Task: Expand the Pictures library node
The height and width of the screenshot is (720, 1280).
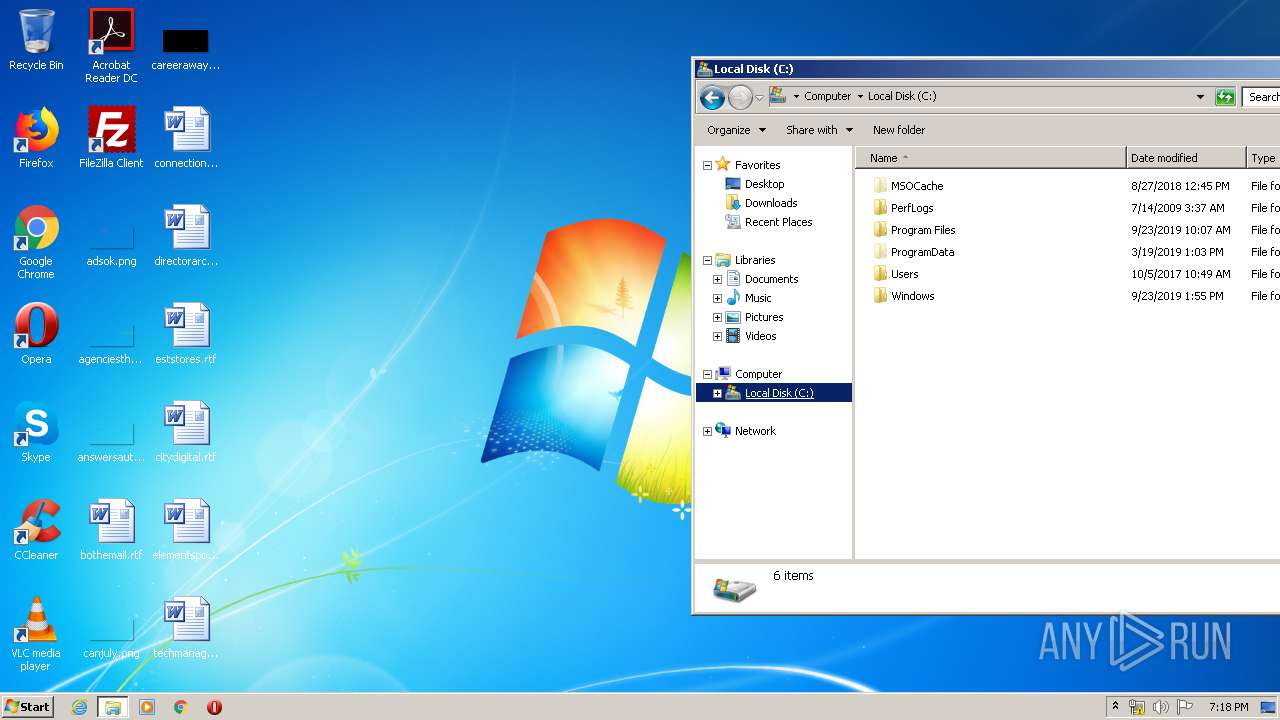Action: [717, 317]
